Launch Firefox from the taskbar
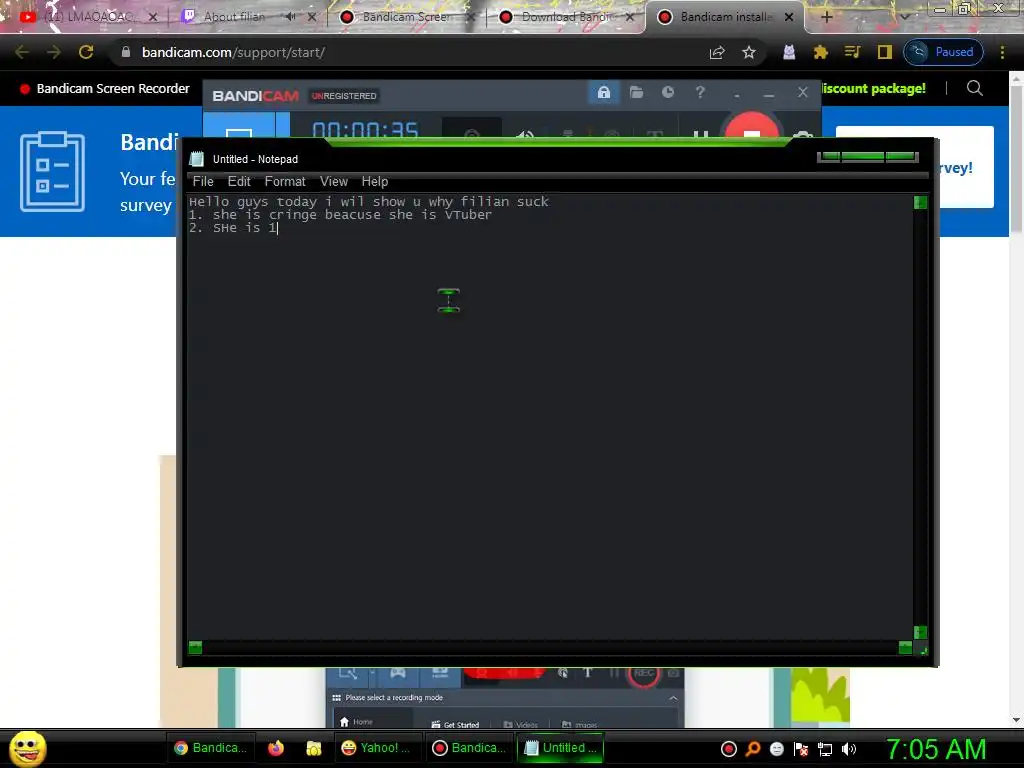This screenshot has height=768, width=1024. tap(276, 748)
